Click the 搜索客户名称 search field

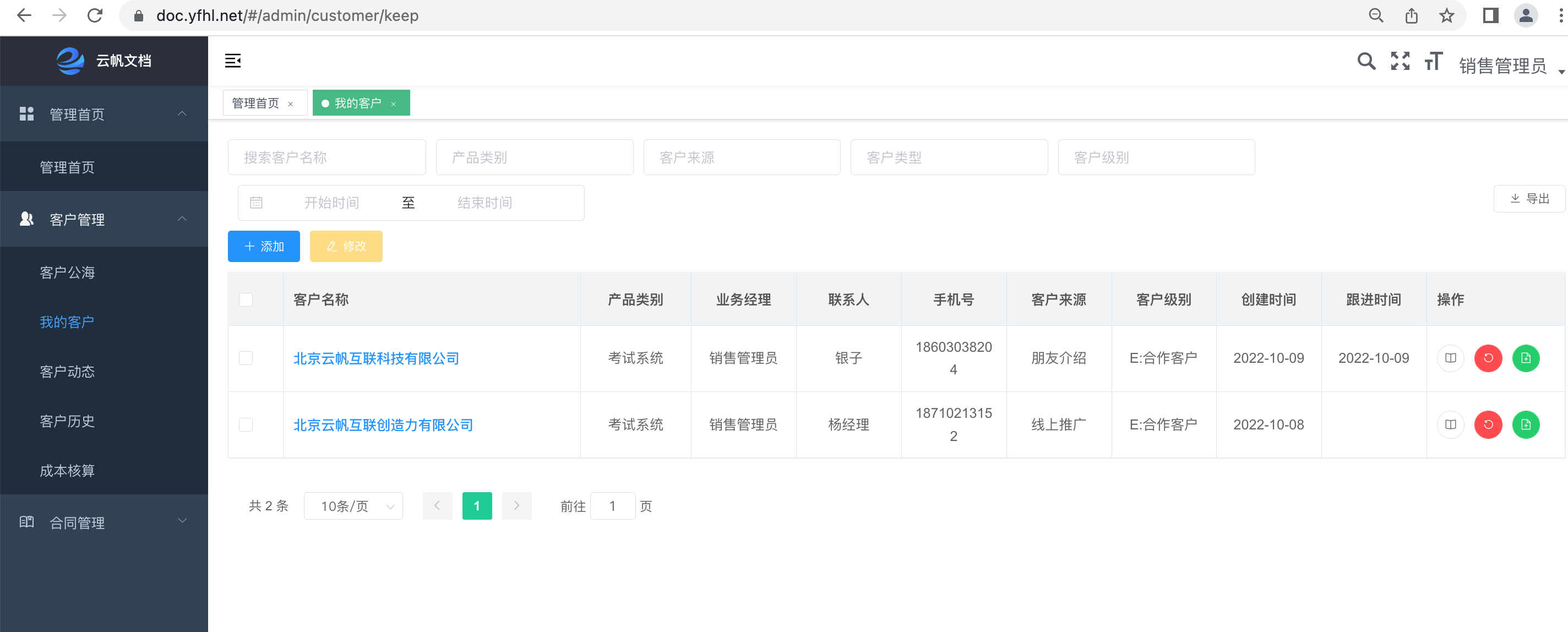pyautogui.click(x=327, y=157)
